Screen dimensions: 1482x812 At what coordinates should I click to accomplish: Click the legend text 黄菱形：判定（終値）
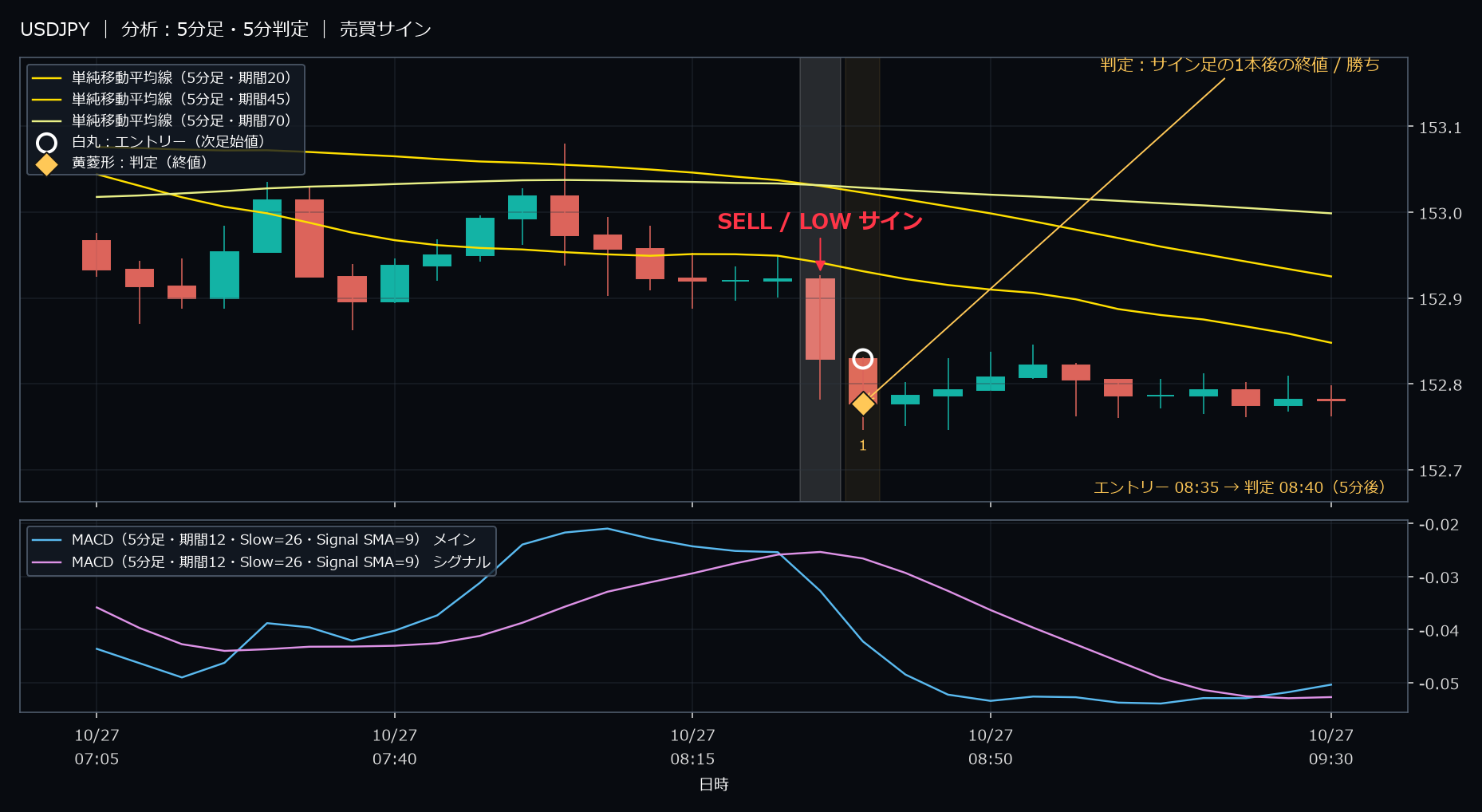click(140, 163)
